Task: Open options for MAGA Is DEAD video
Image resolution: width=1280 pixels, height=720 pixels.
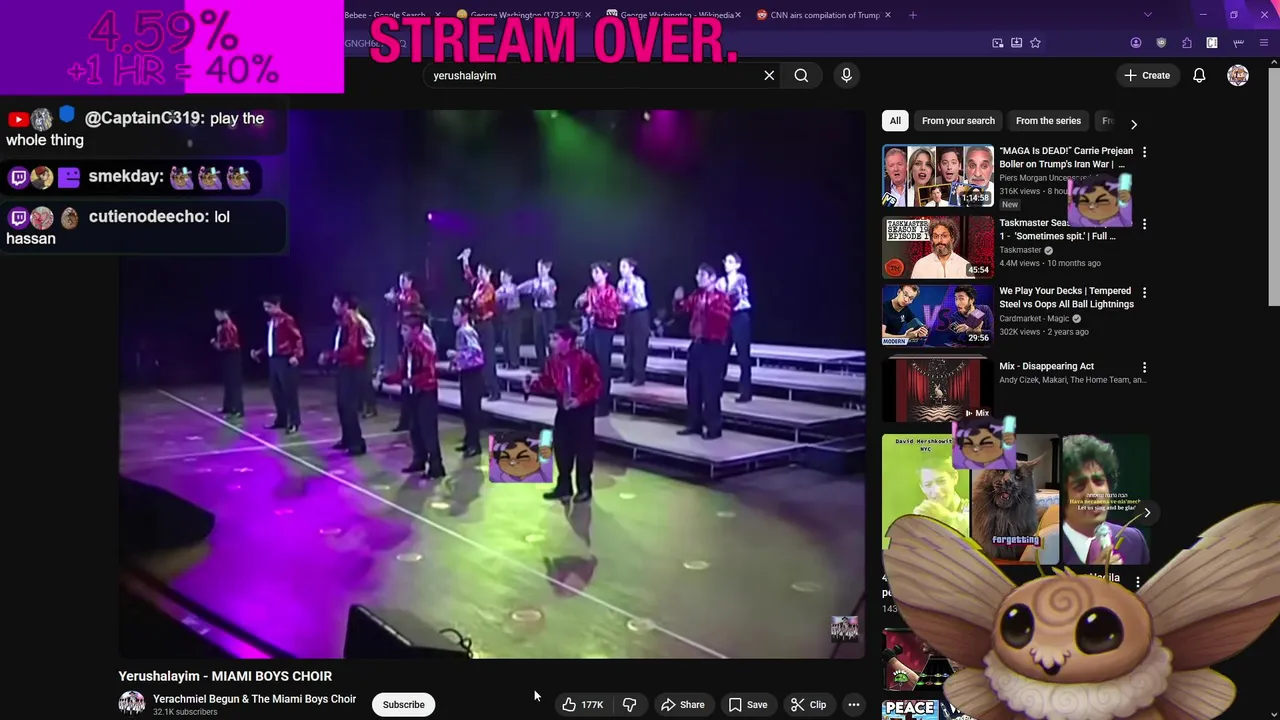Action: click(1144, 152)
